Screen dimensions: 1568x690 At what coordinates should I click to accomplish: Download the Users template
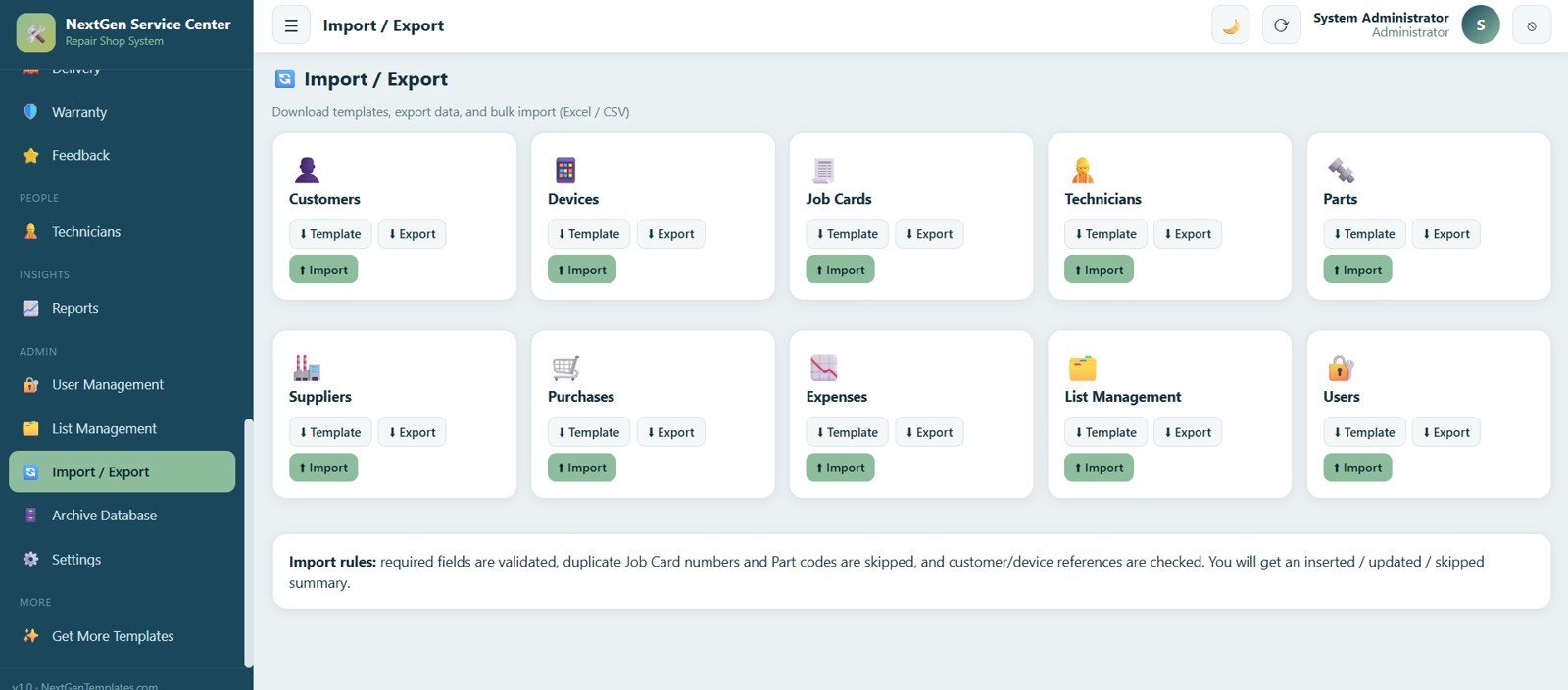[1364, 432]
